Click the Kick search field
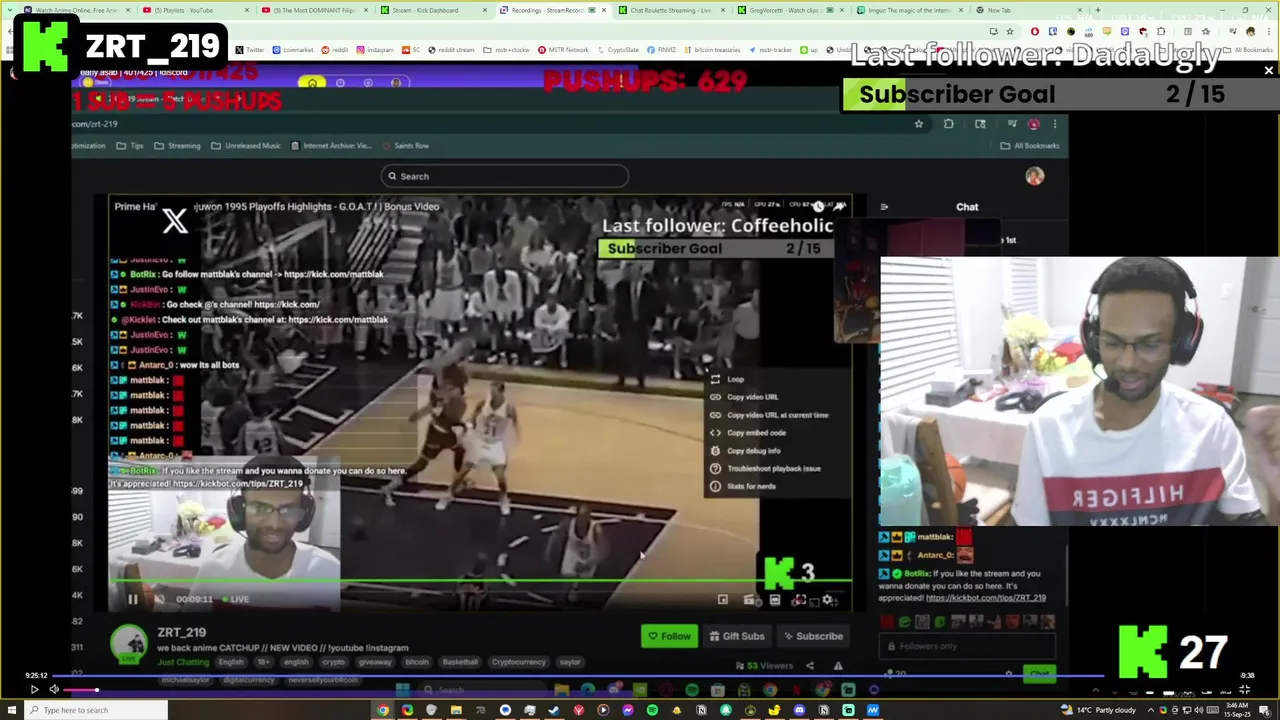1280x720 pixels. pos(505,176)
